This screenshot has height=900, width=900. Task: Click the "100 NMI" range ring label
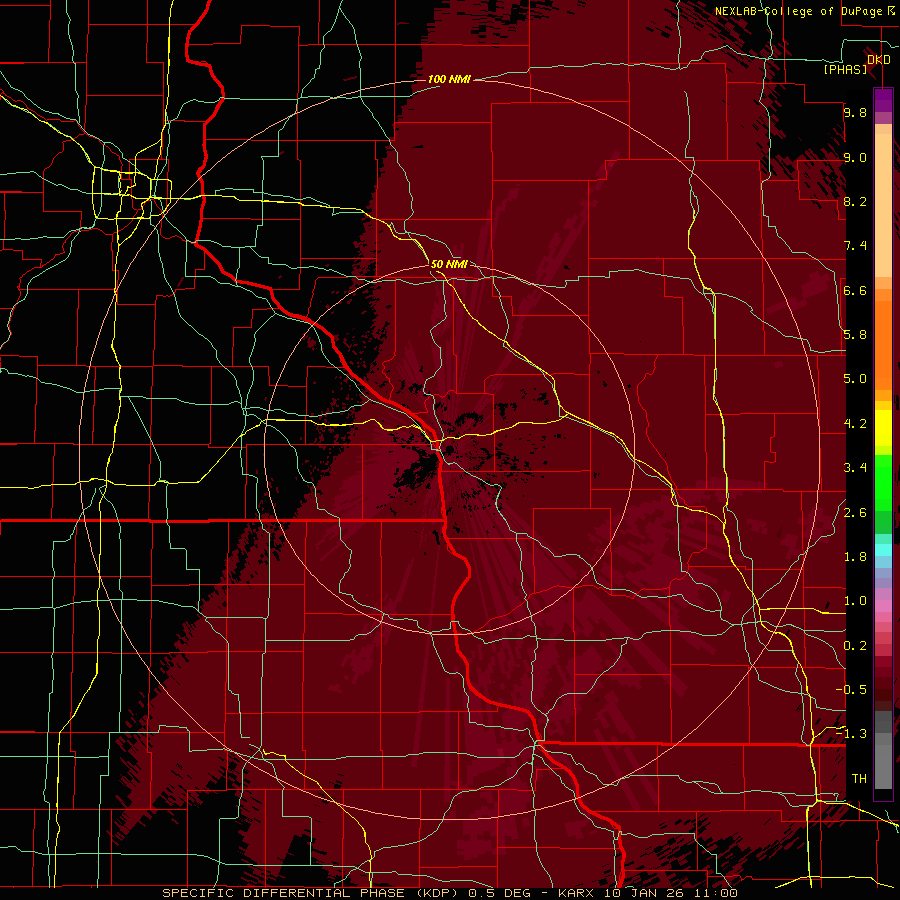(449, 79)
